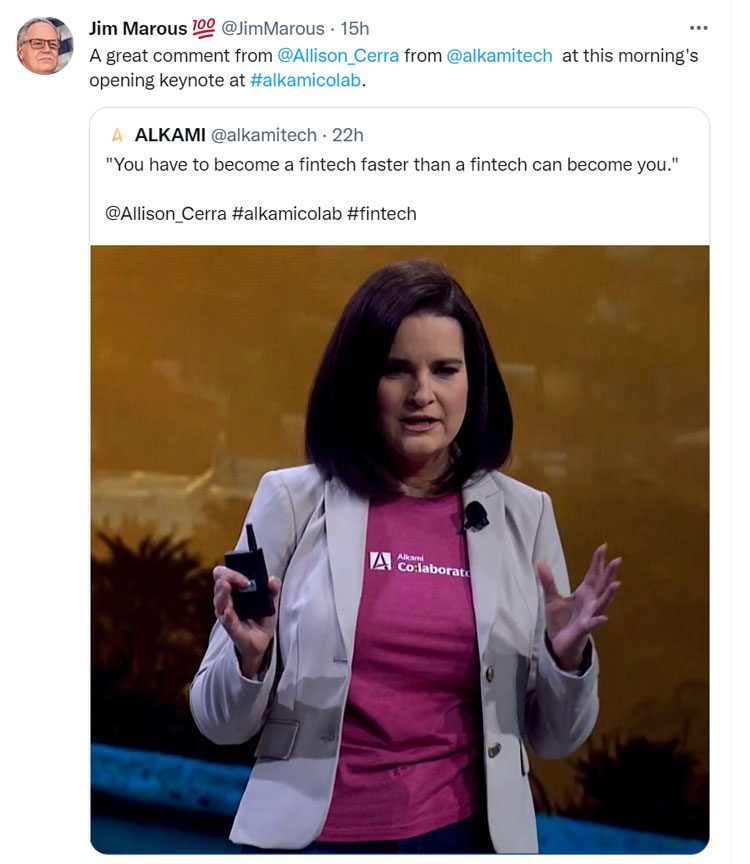
Task: Click Jim Marous profile avatar
Action: pos(45,45)
